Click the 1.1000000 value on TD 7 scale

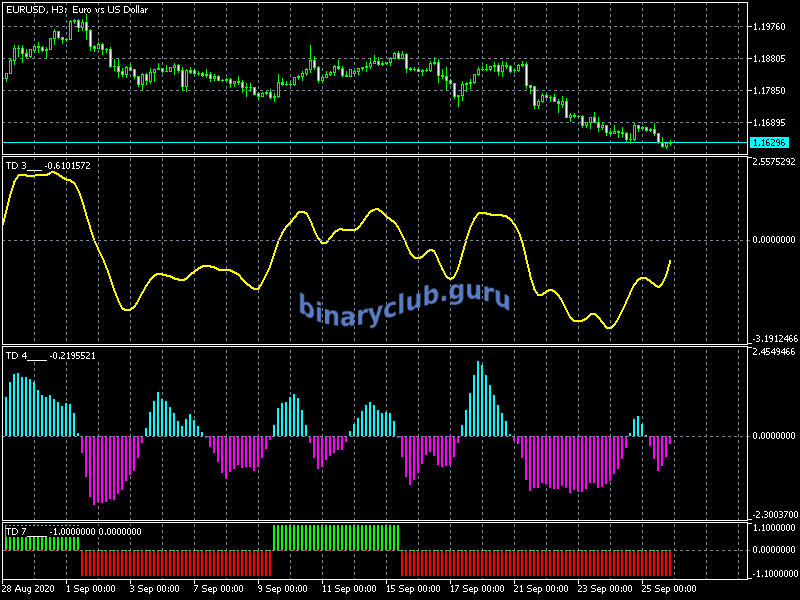(773, 527)
